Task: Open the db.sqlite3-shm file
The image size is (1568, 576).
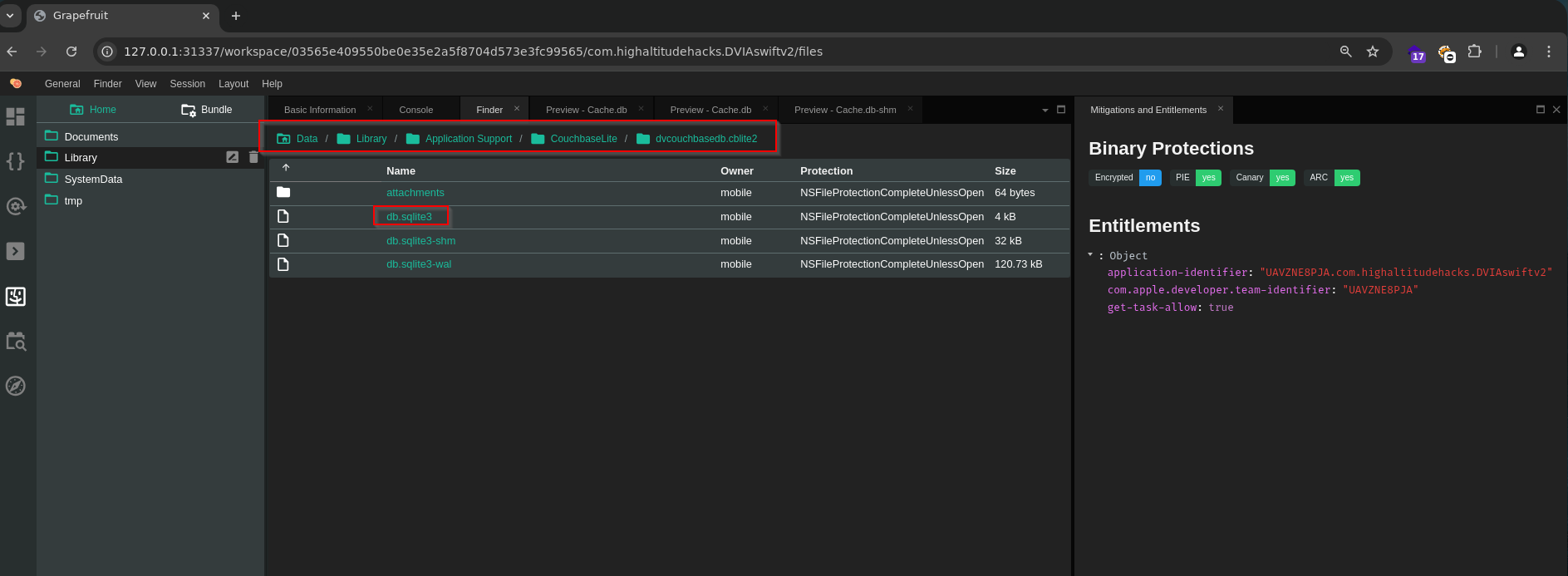Action: click(x=420, y=241)
